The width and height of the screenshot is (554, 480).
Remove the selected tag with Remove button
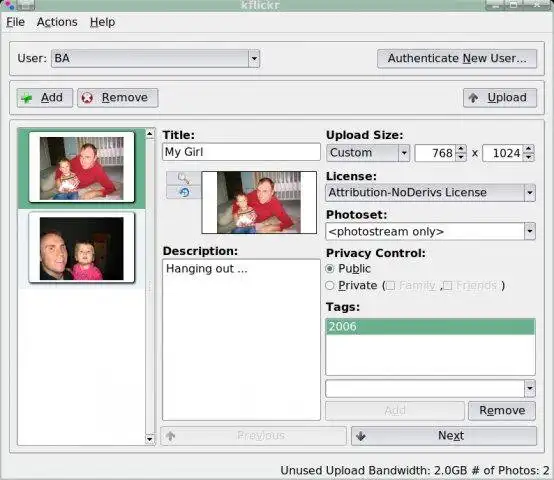click(502, 410)
